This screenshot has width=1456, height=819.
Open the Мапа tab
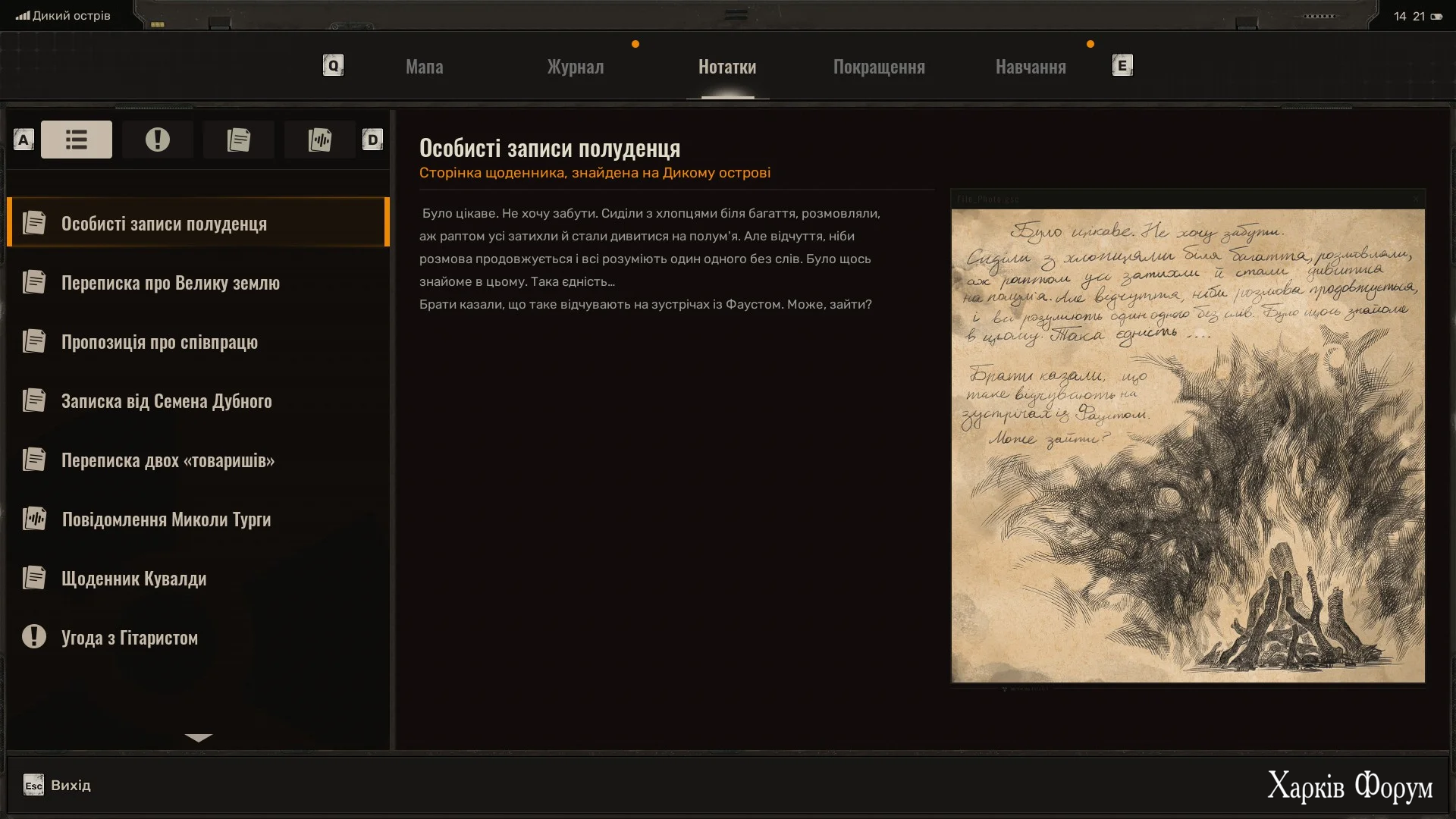(424, 67)
